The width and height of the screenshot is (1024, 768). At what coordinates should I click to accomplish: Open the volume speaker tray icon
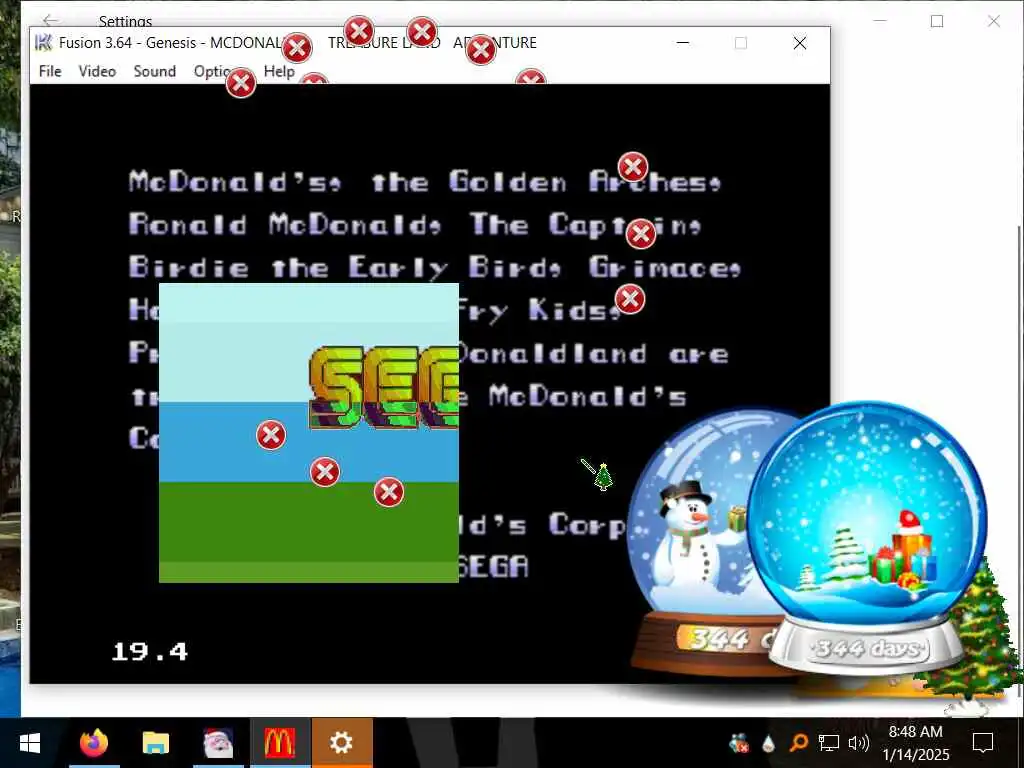(x=858, y=743)
